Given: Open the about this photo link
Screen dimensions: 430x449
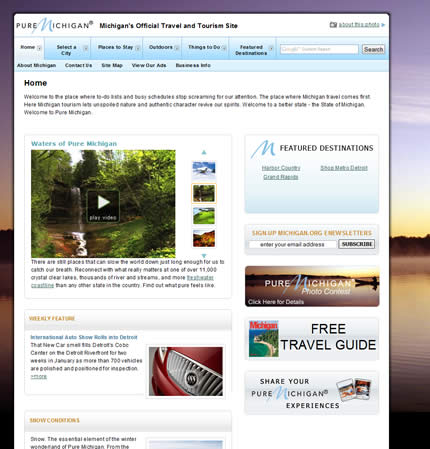Looking at the screenshot, I should 359,25.
